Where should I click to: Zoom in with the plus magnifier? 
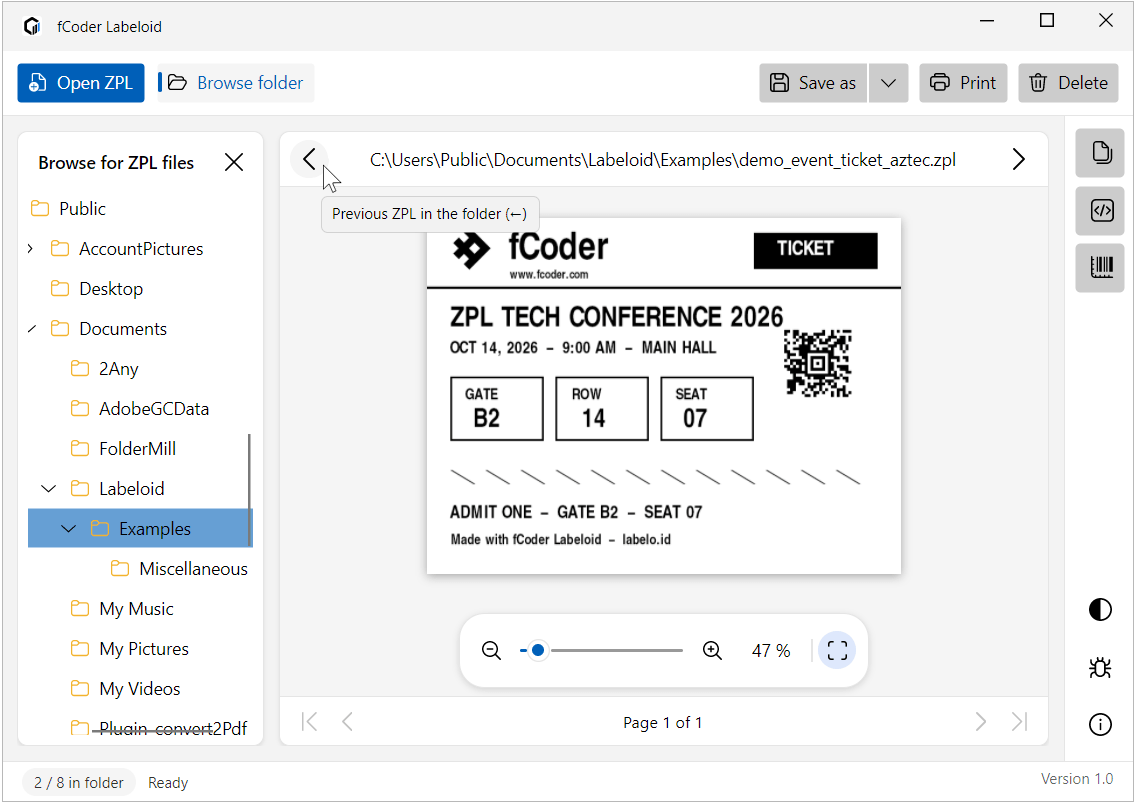pos(712,650)
